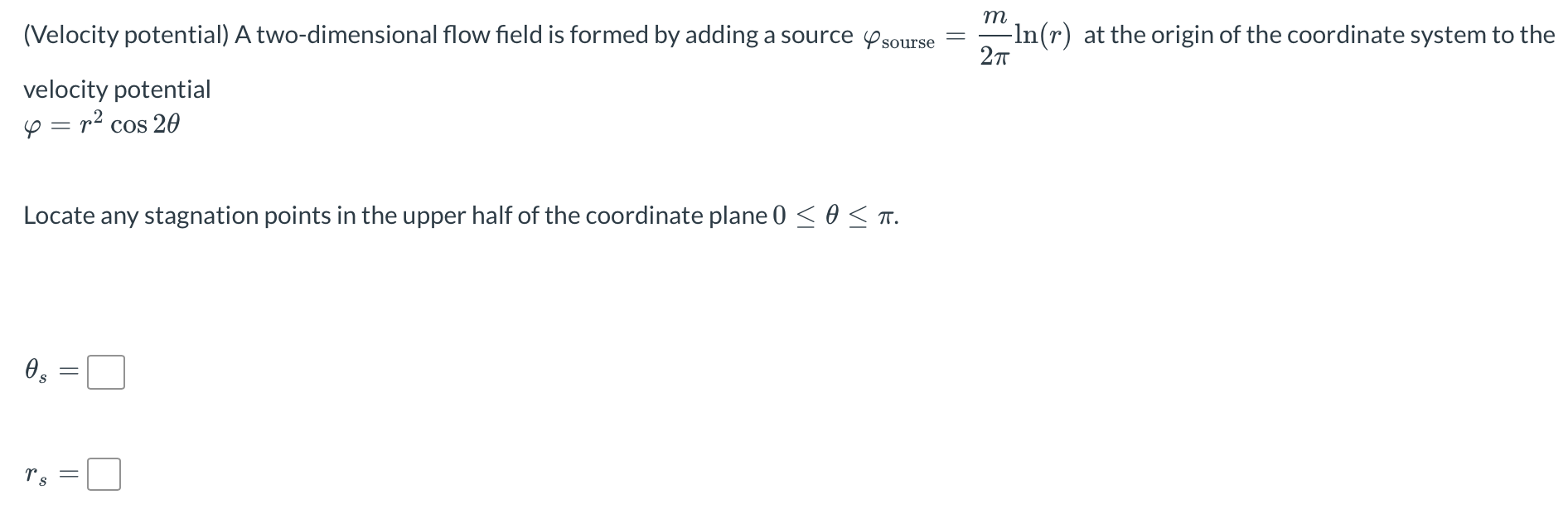Click the equals sign beside θs

pyautogui.click(x=68, y=372)
